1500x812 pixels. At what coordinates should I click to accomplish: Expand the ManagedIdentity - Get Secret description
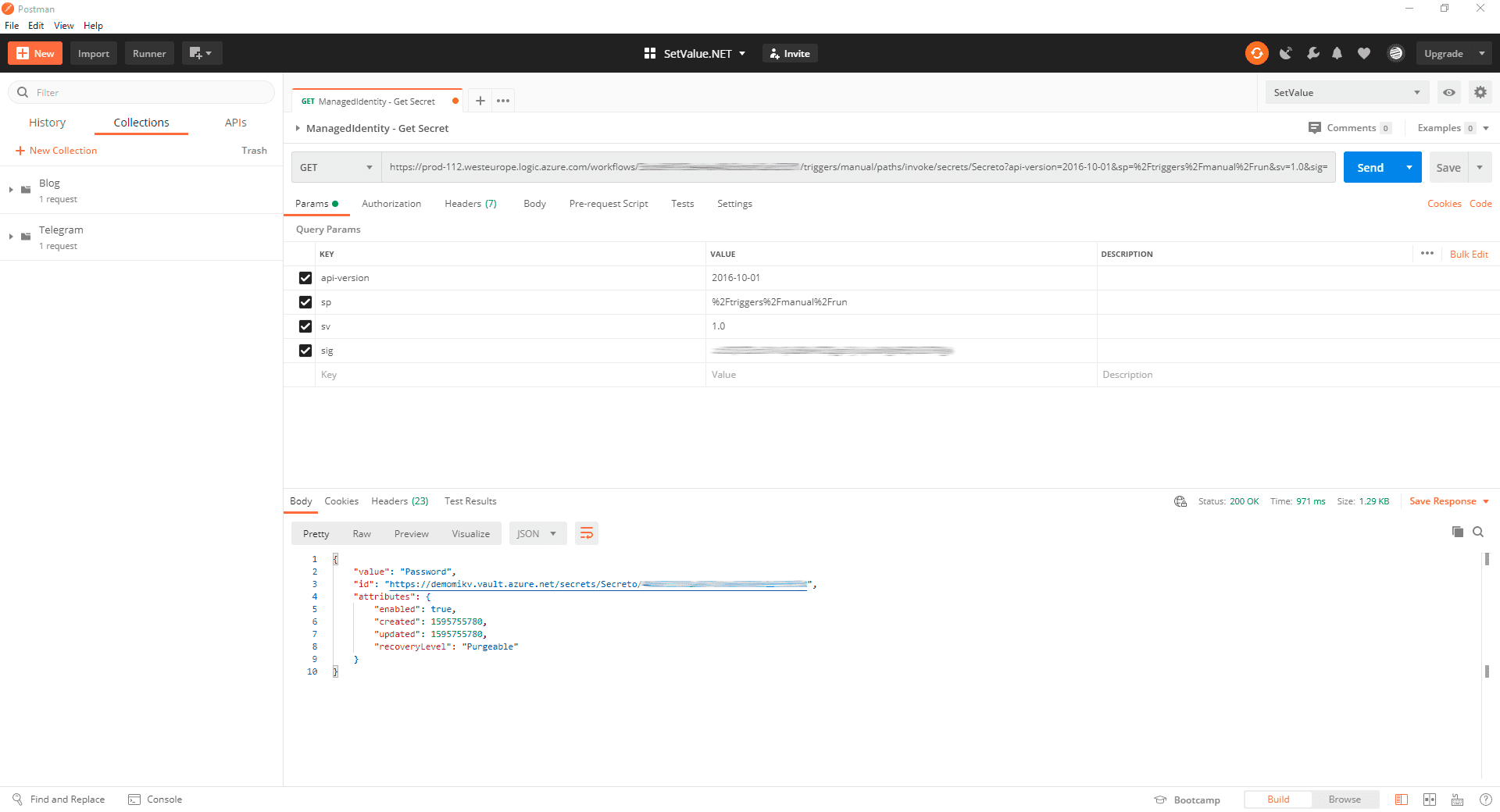pyautogui.click(x=298, y=128)
